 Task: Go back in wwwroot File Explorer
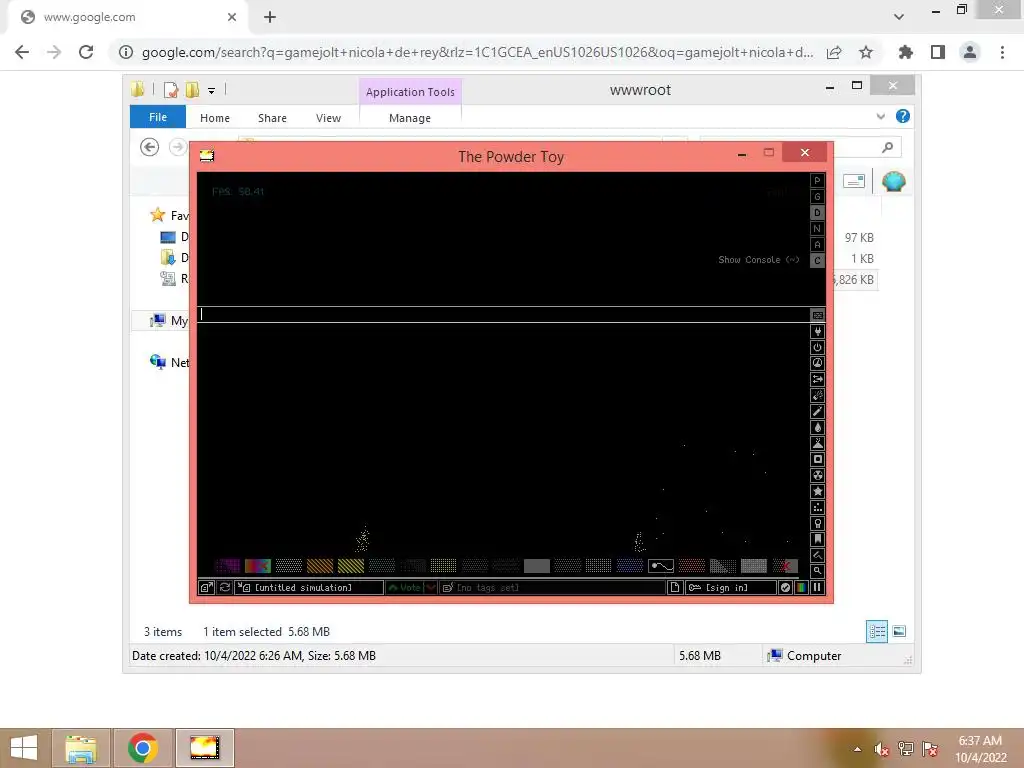click(150, 147)
